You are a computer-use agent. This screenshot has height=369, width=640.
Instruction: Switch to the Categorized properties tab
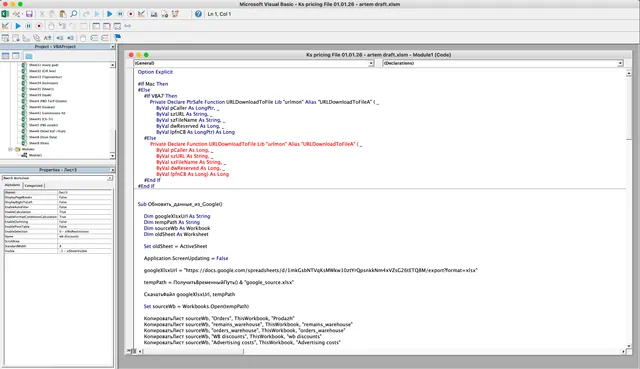(x=33, y=185)
